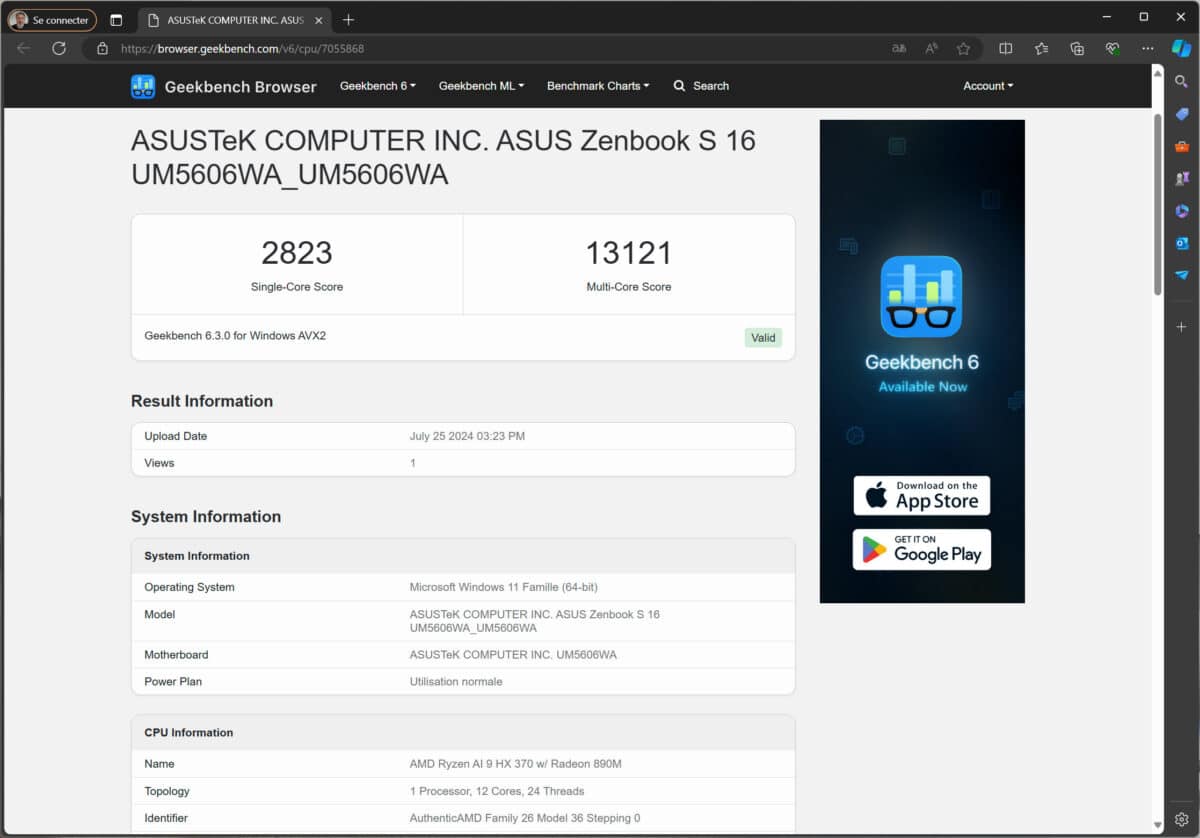
Task: Open the Copilot icon in Edge
Action: click(x=1181, y=48)
